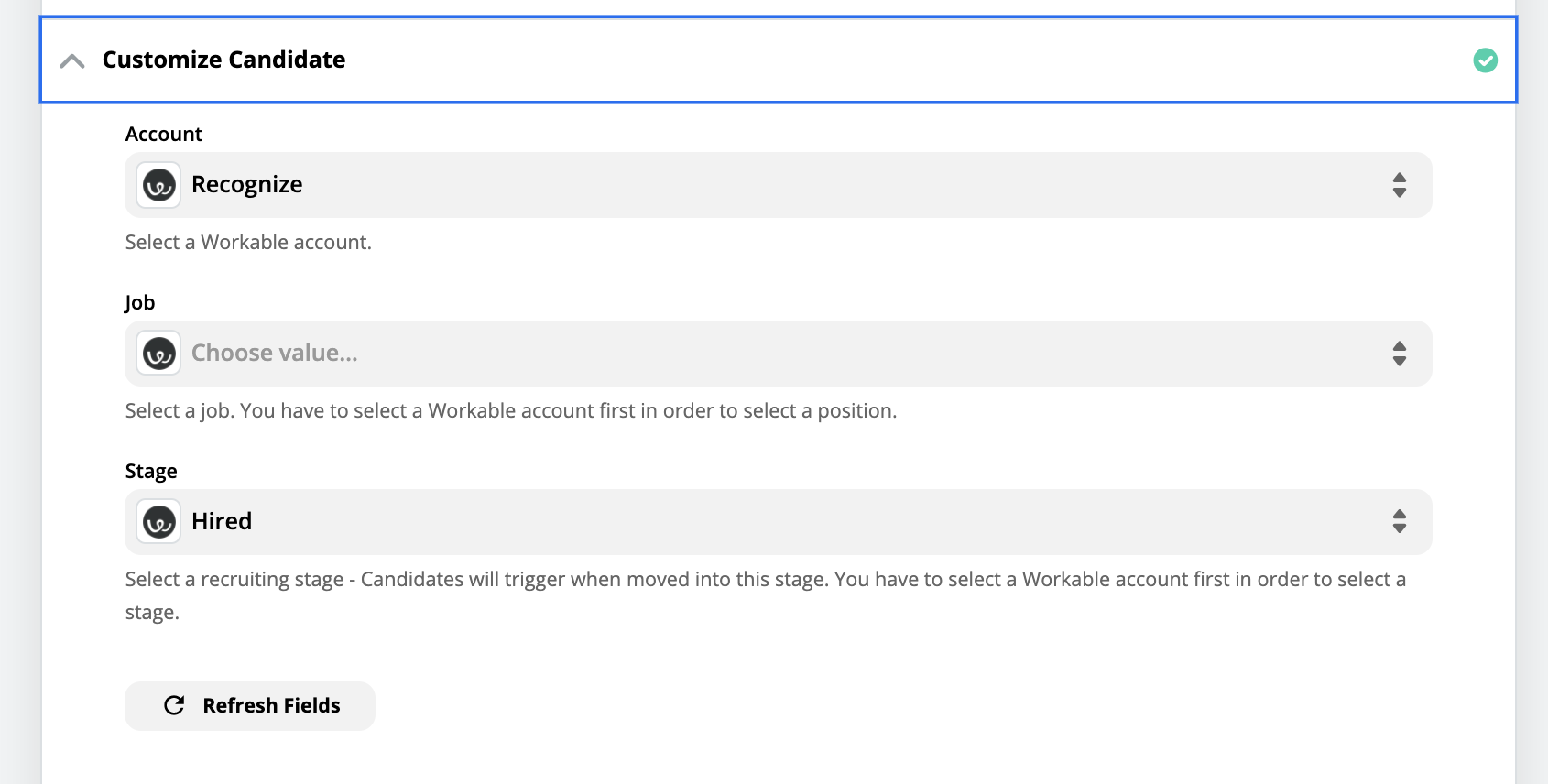The image size is (1548, 784).
Task: Click the Hired stage value
Action: (221, 521)
